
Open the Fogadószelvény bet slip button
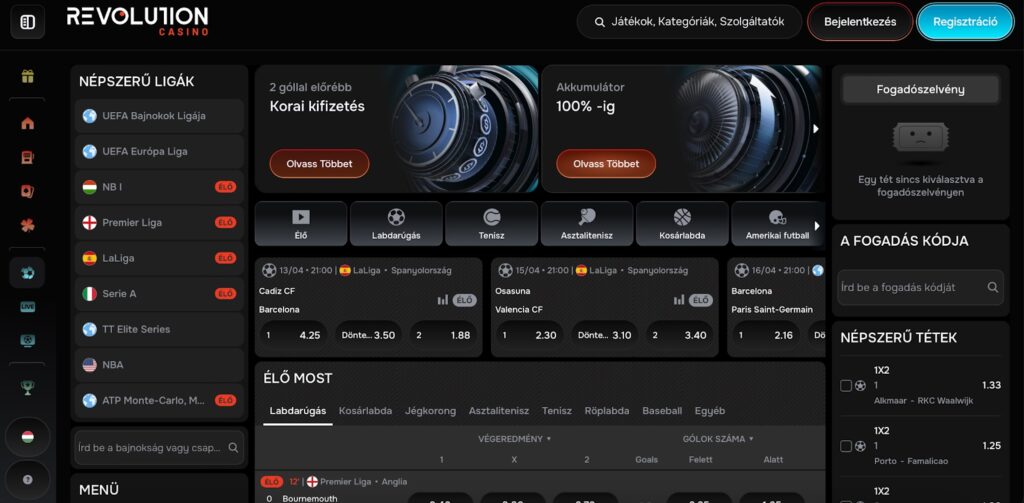(920, 89)
